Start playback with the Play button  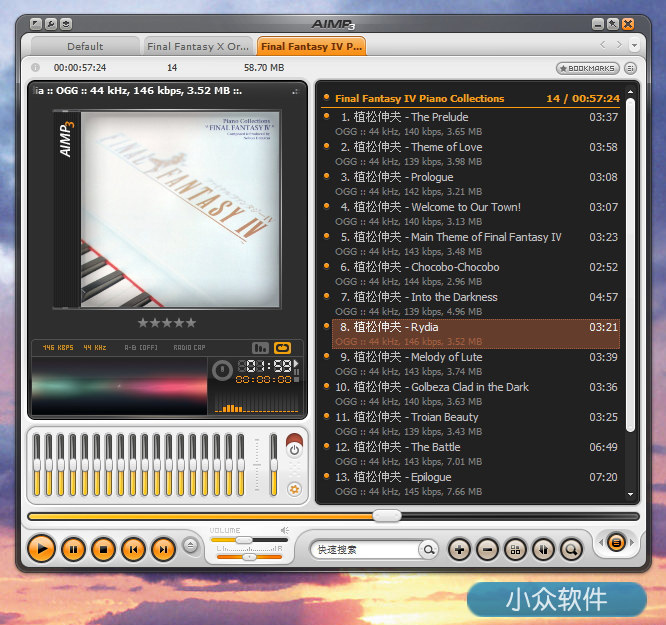pyautogui.click(x=41, y=549)
